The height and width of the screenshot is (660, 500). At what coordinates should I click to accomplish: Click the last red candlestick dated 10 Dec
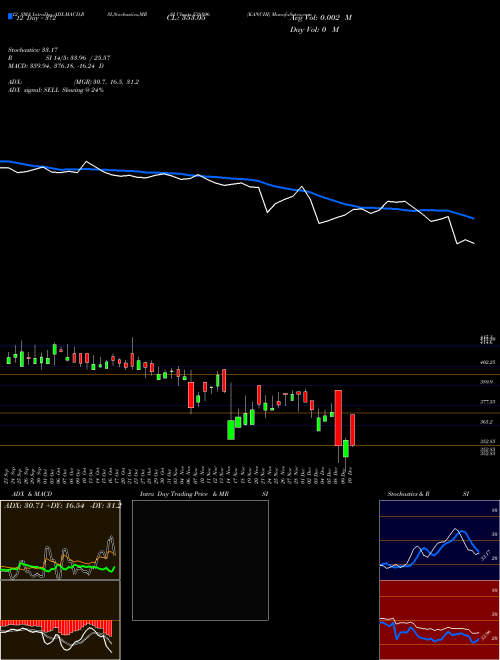click(x=352, y=430)
